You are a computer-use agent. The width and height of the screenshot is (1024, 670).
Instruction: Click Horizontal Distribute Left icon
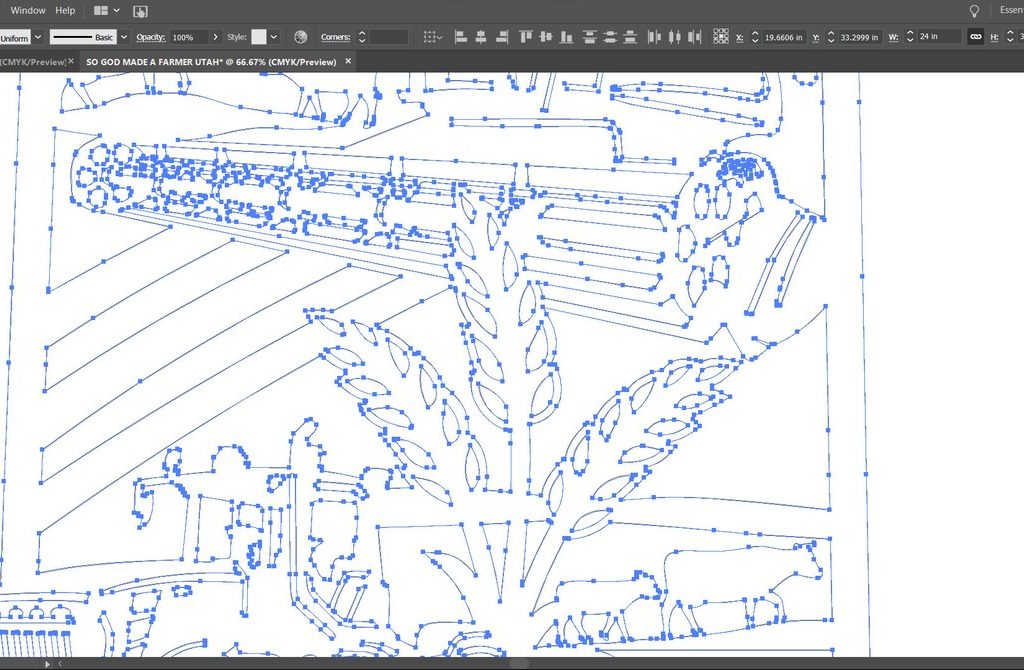click(655, 37)
